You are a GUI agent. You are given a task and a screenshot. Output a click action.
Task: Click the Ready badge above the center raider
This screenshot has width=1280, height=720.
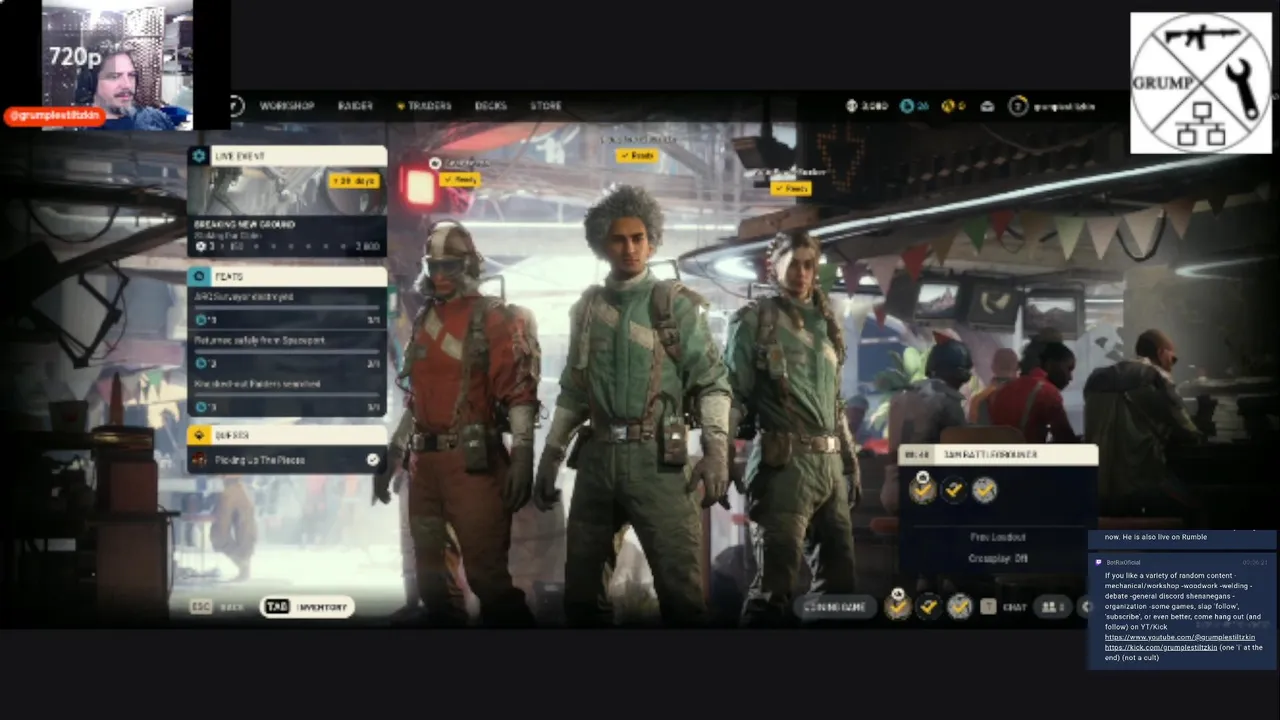[x=636, y=156]
